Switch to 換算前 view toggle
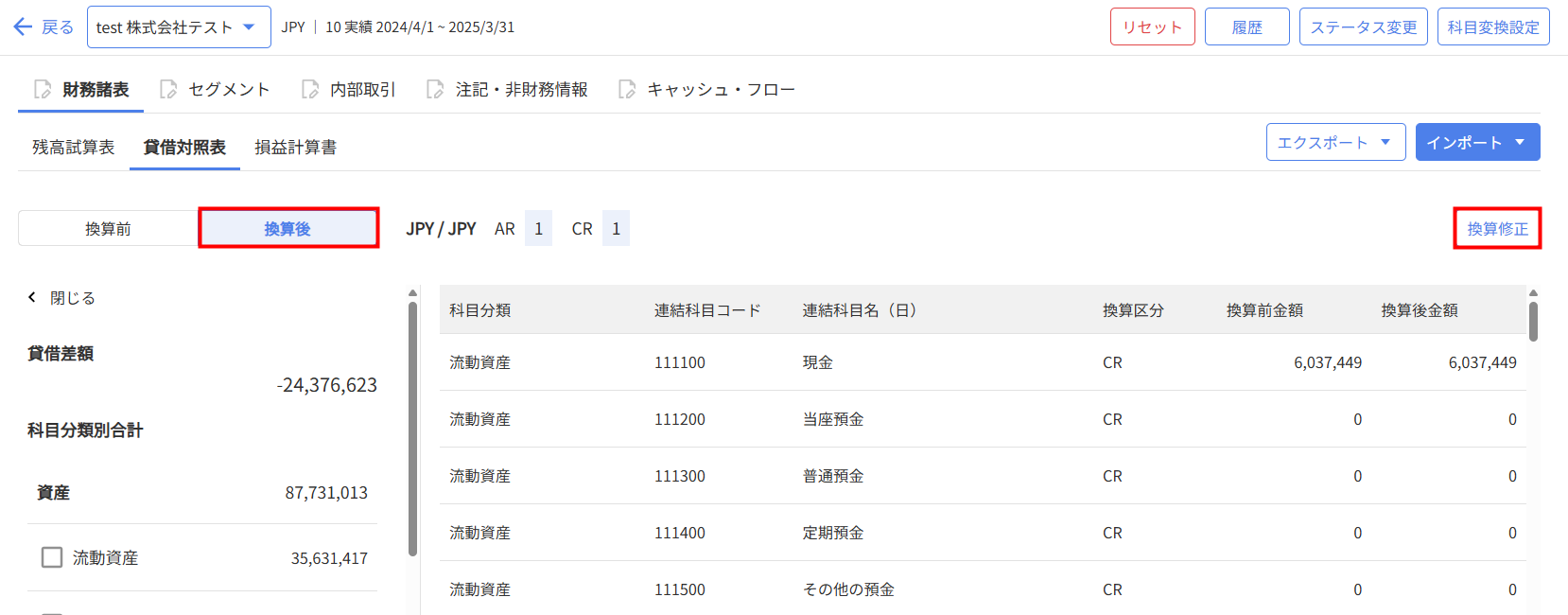This screenshot has width=1568, height=615. tap(108, 229)
